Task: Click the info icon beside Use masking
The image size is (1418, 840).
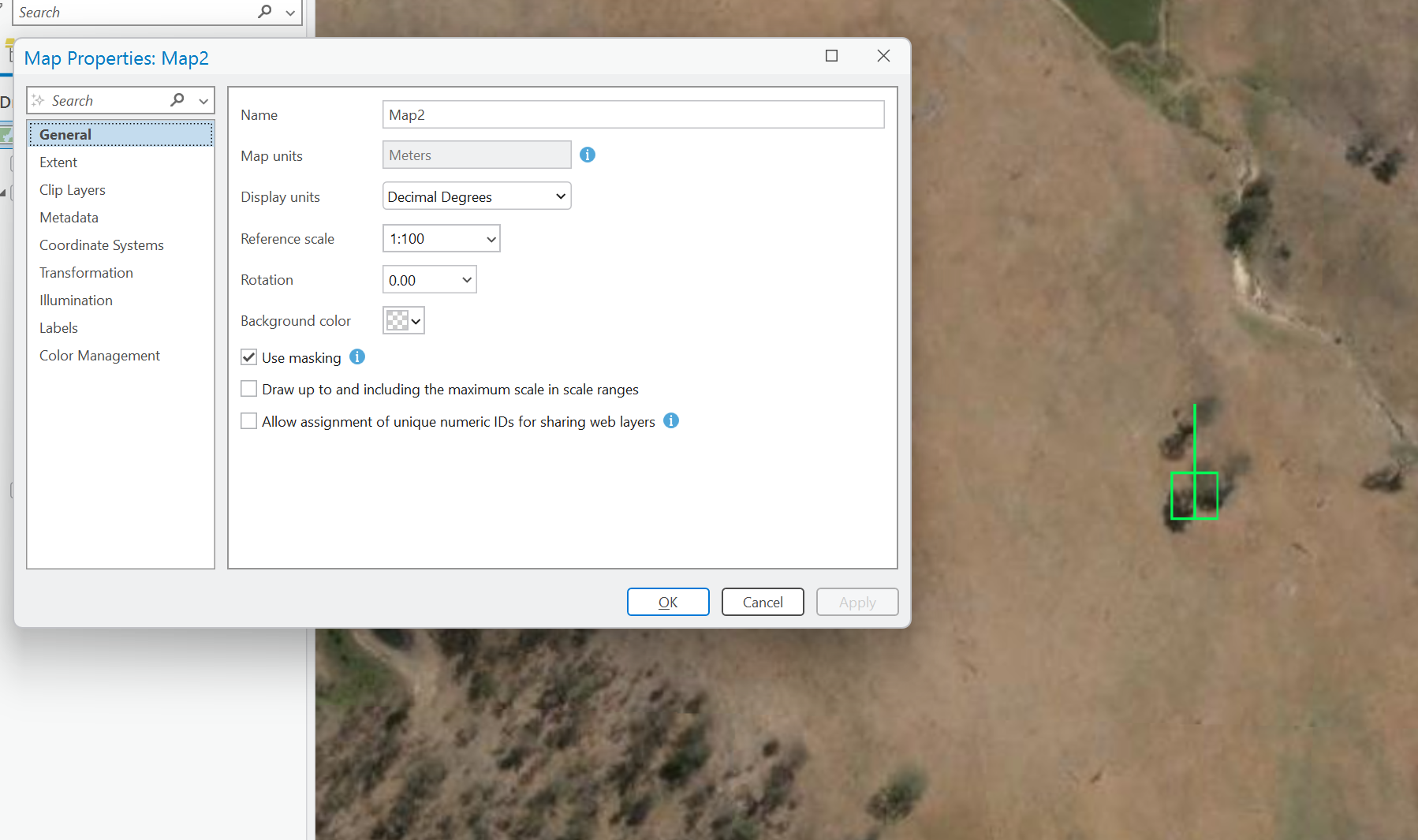Action: coord(356,357)
